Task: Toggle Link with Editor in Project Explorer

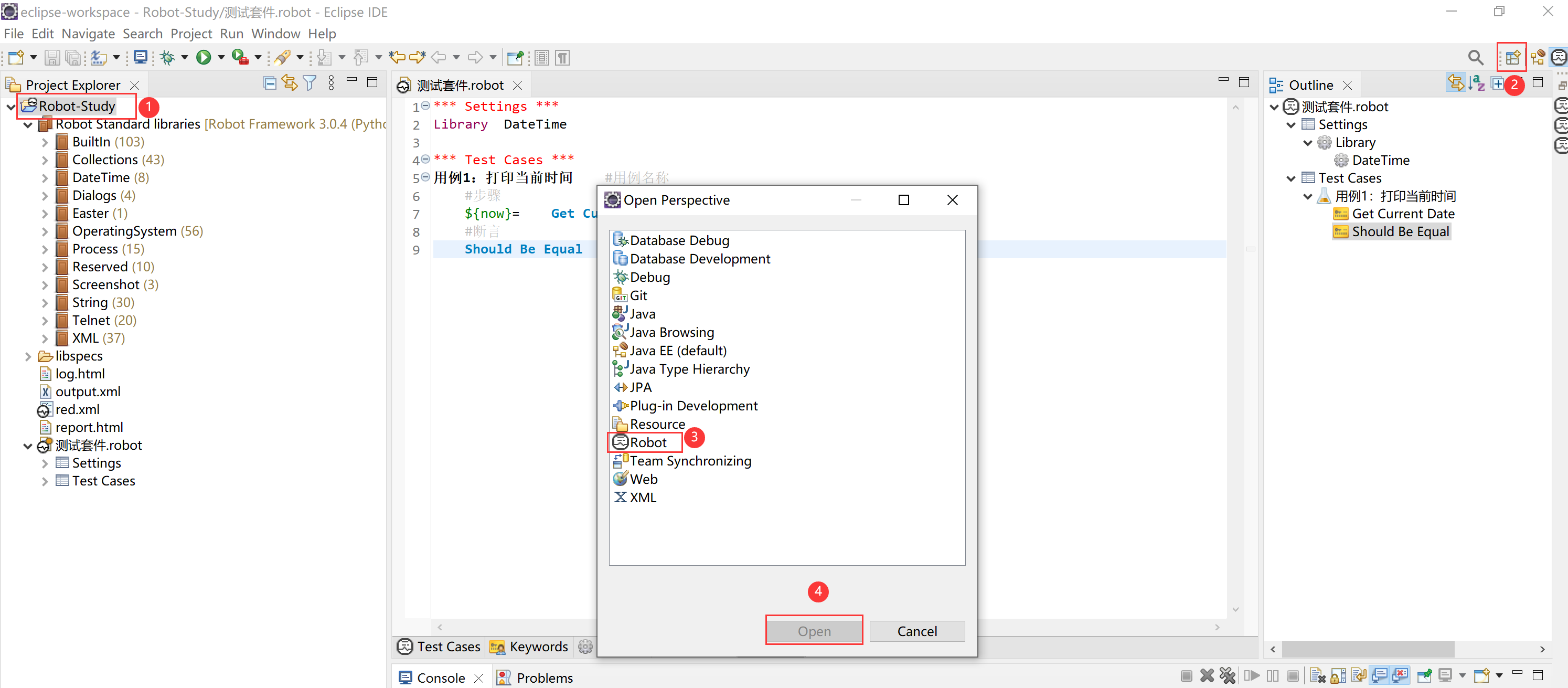Action: (290, 83)
